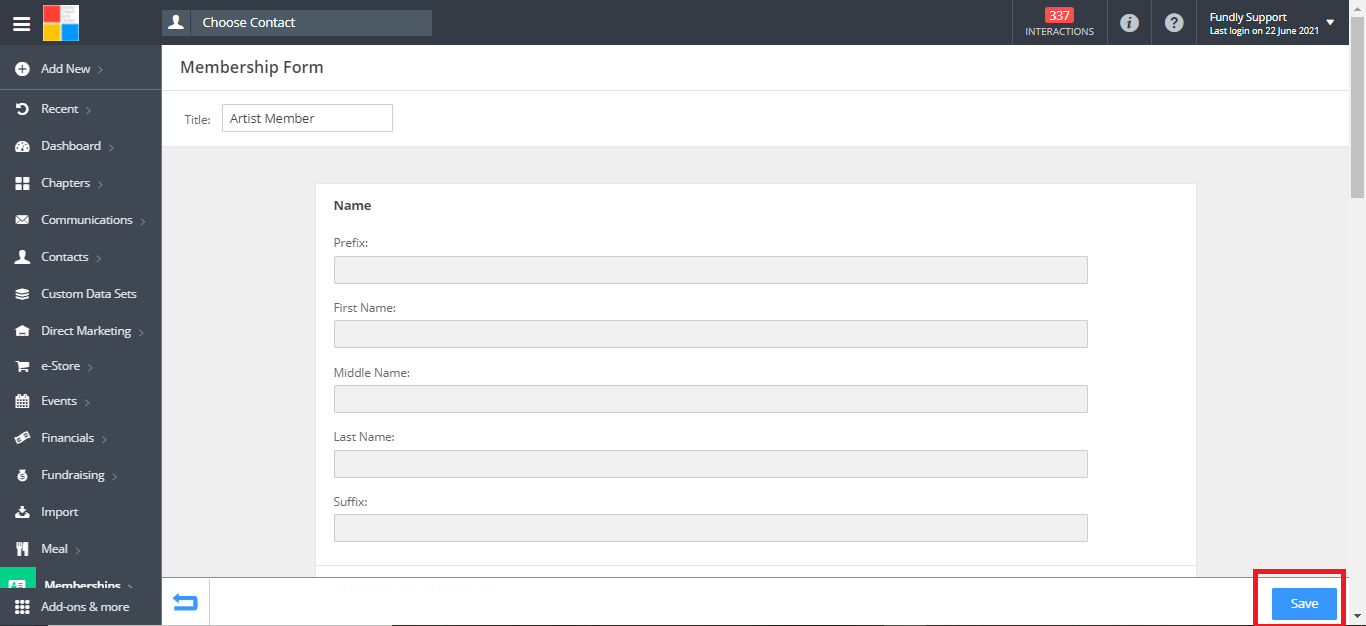
Task: Select Fundraising in the sidebar
Action: click(72, 475)
